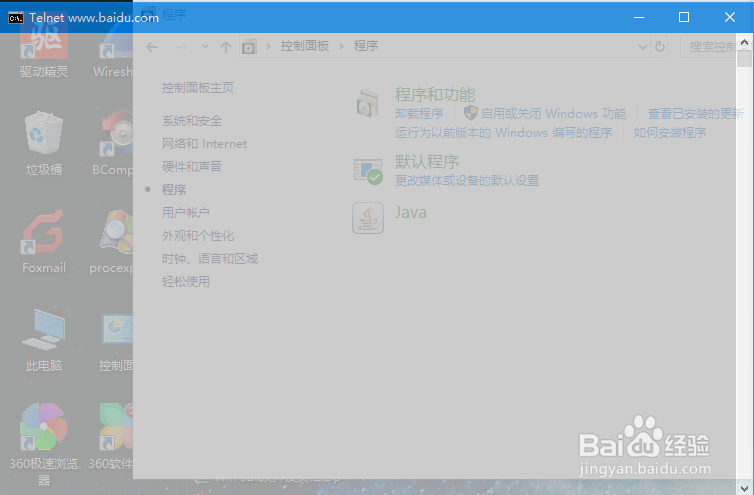Click the Telnet window's console icon
The width and height of the screenshot is (754, 495).
[15, 18]
